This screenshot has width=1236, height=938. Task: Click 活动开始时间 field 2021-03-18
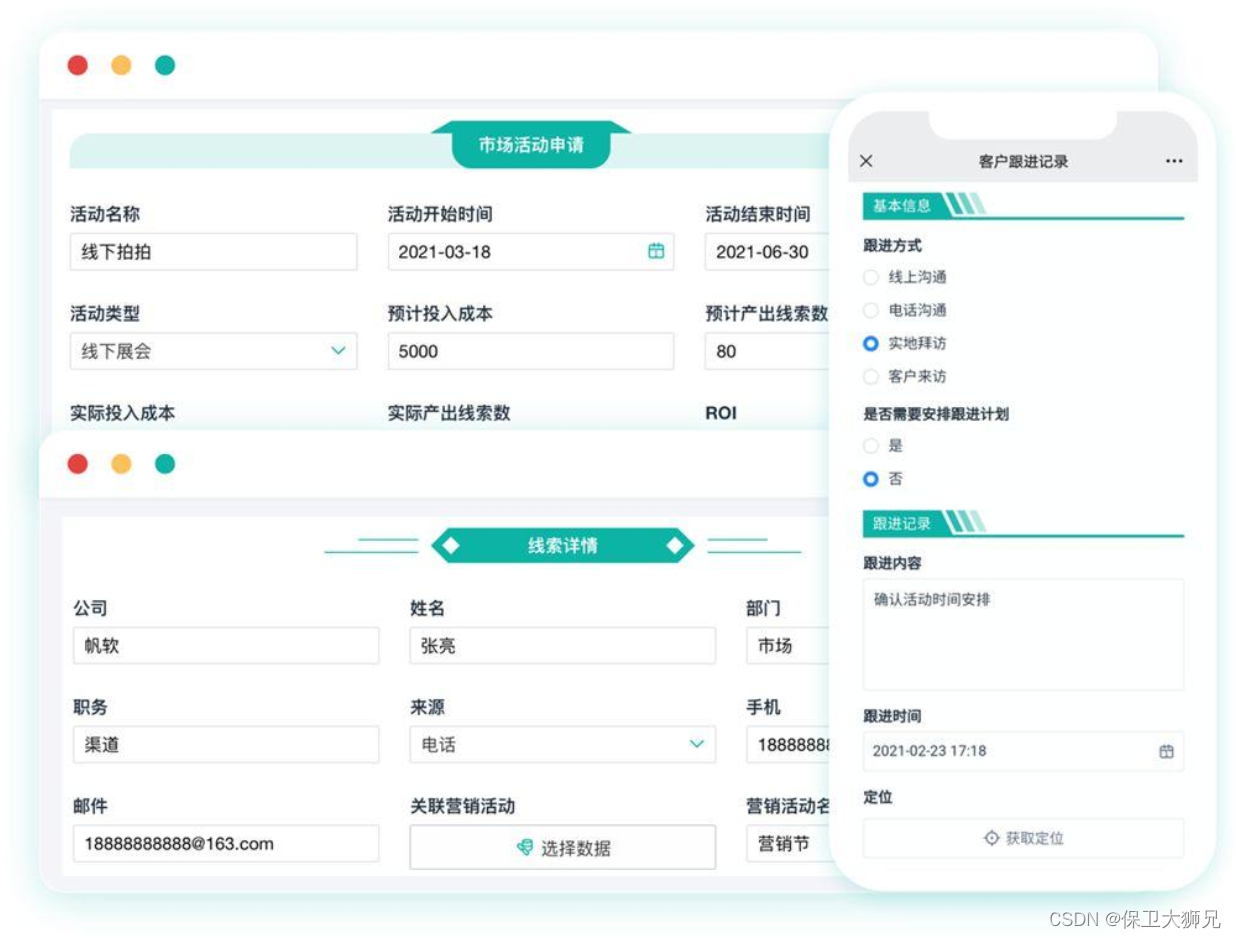(x=531, y=252)
